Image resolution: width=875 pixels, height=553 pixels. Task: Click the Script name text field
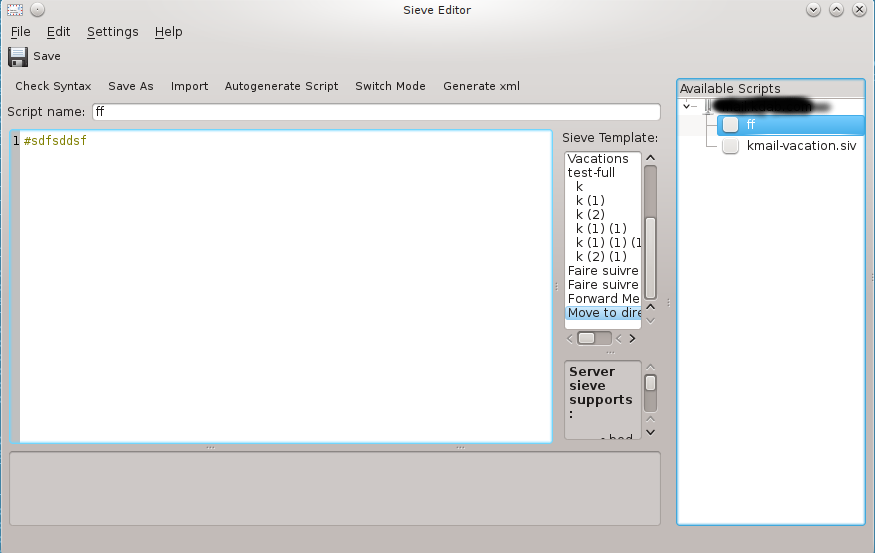[376, 112]
